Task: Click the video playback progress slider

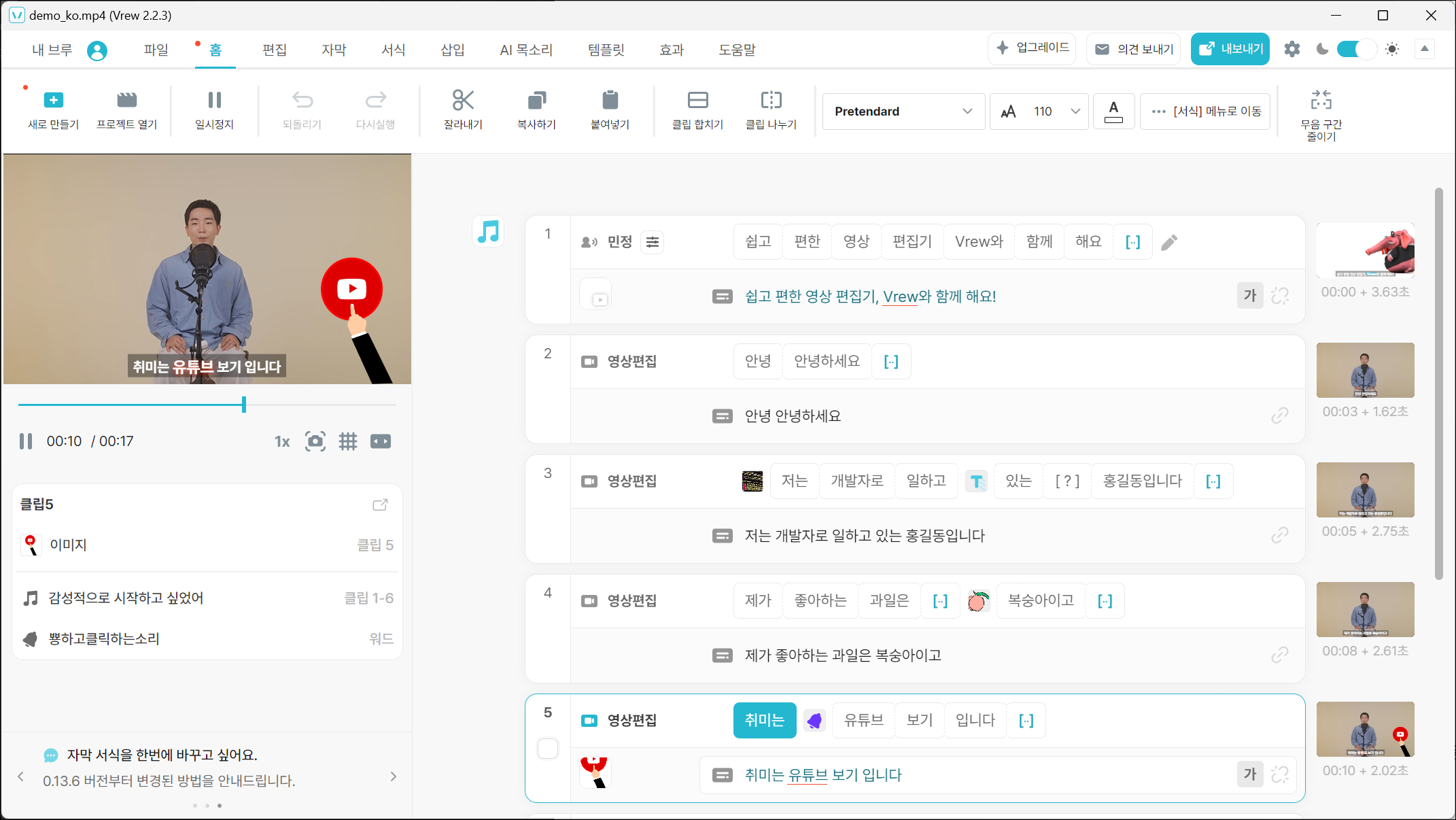Action: click(207, 405)
